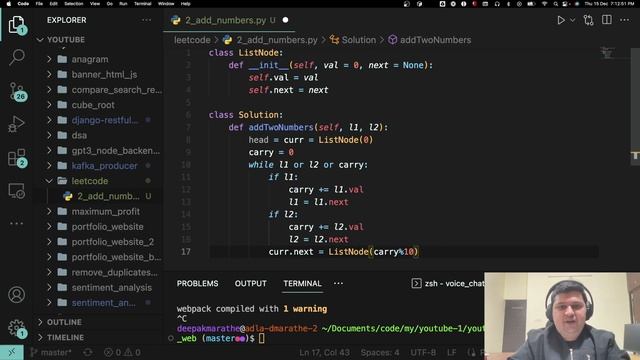
Task: Click leetcode in the breadcrumb
Action: point(192,40)
